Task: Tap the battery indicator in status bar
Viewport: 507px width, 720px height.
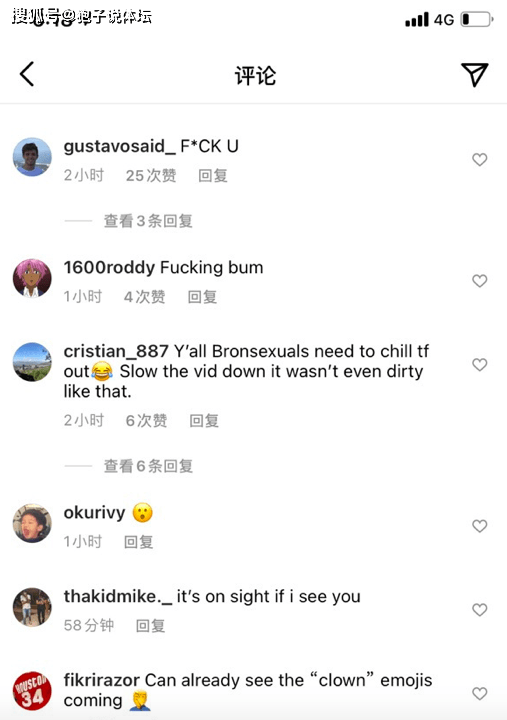Action: tap(477, 19)
